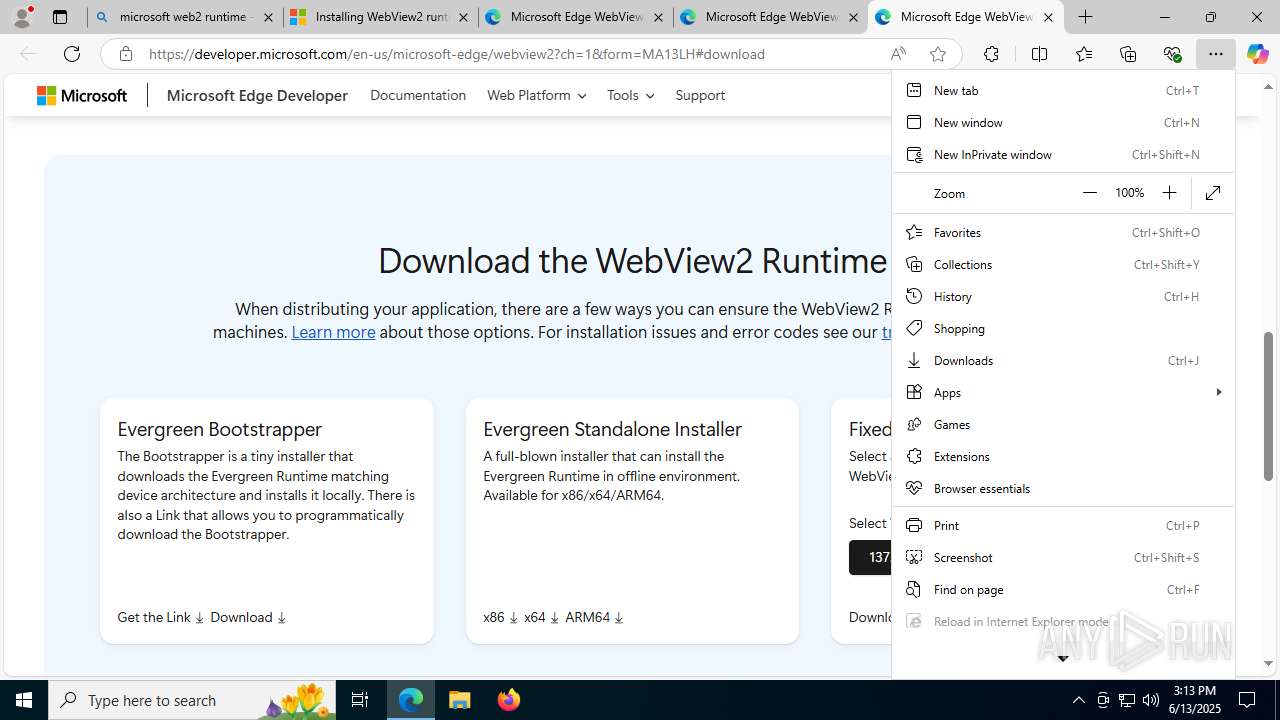Image resolution: width=1280 pixels, height=720 pixels.
Task: Add this page to favorites star
Action: click(x=937, y=54)
